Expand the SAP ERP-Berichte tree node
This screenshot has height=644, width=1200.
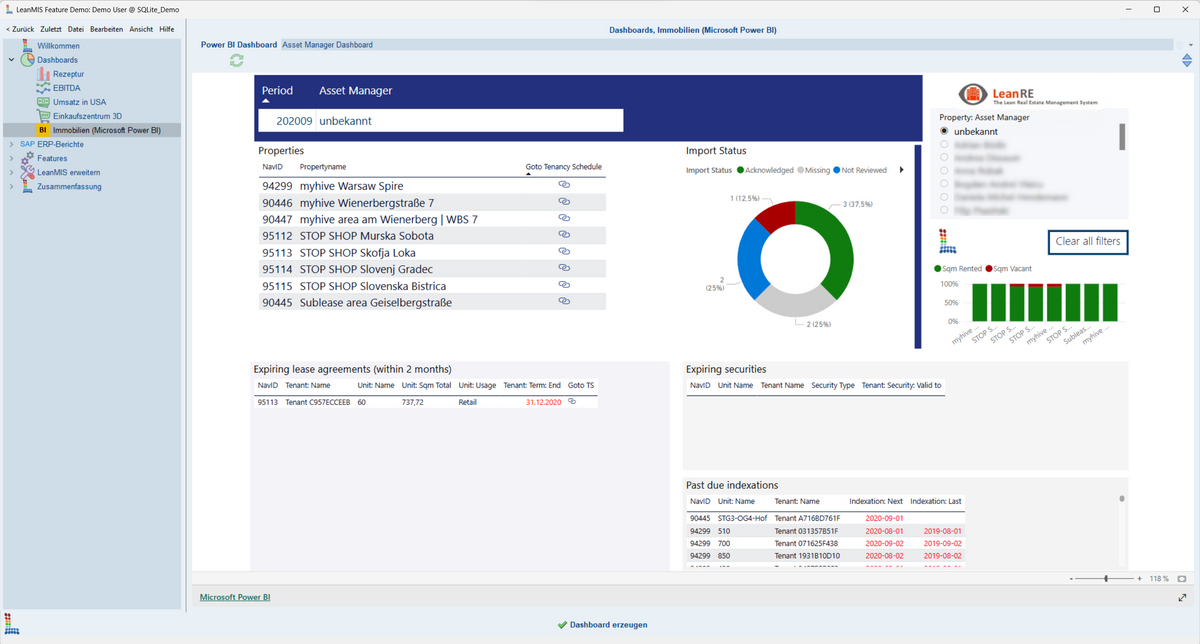point(12,144)
